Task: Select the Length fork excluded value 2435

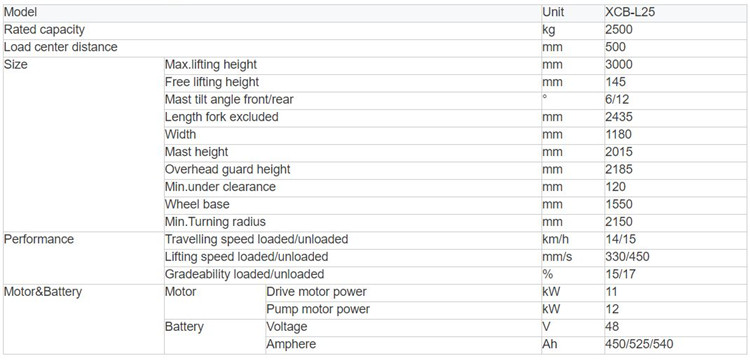Action: (x=618, y=117)
